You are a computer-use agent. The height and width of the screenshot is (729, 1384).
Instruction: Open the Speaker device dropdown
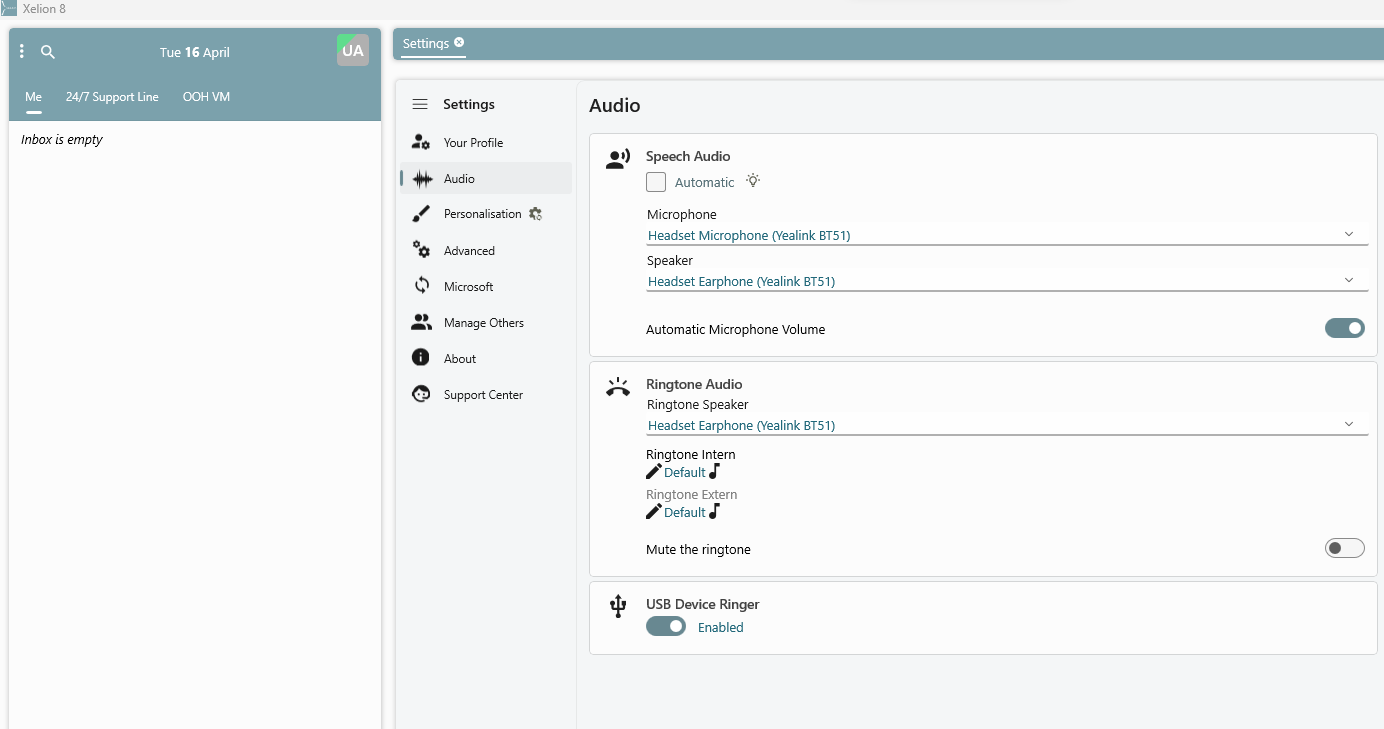click(1007, 281)
